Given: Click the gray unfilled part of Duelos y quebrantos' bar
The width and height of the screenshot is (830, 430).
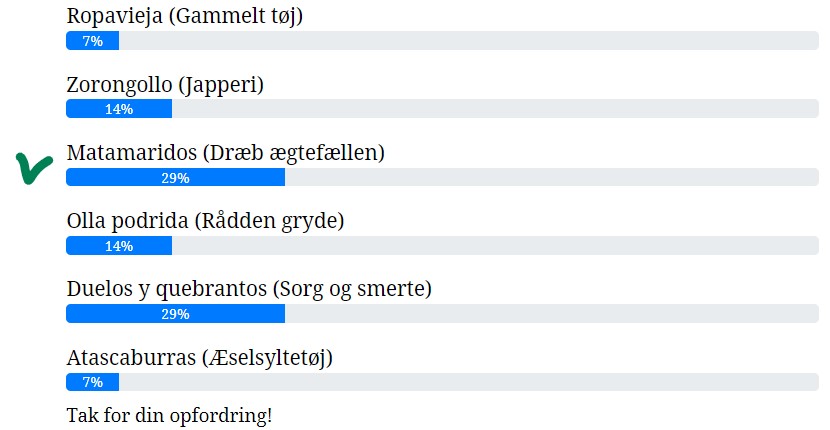Looking at the screenshot, I should (x=552, y=314).
